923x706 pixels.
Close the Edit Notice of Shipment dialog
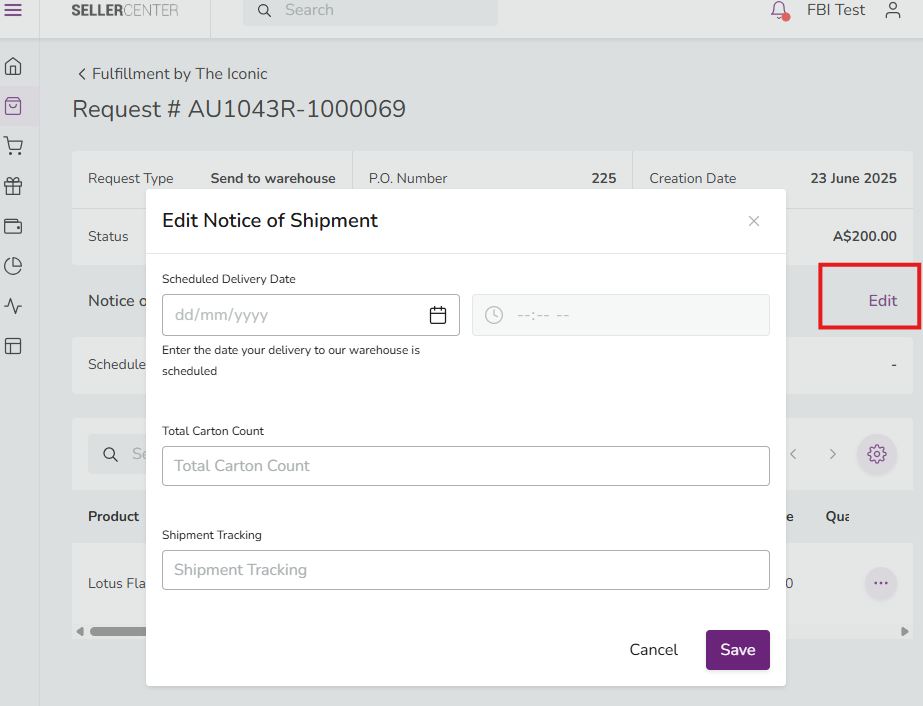pos(754,221)
